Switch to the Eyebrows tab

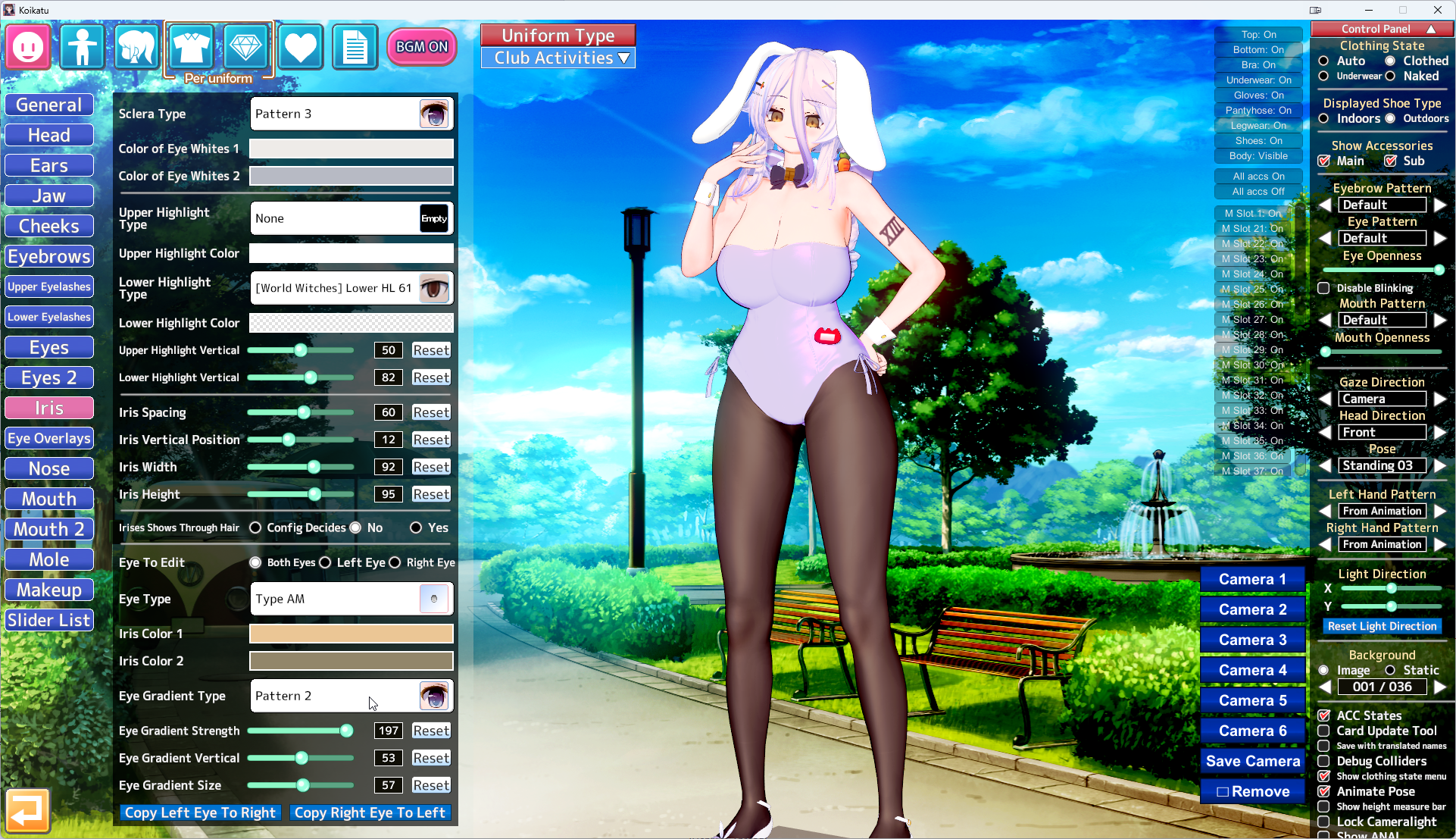click(49, 256)
